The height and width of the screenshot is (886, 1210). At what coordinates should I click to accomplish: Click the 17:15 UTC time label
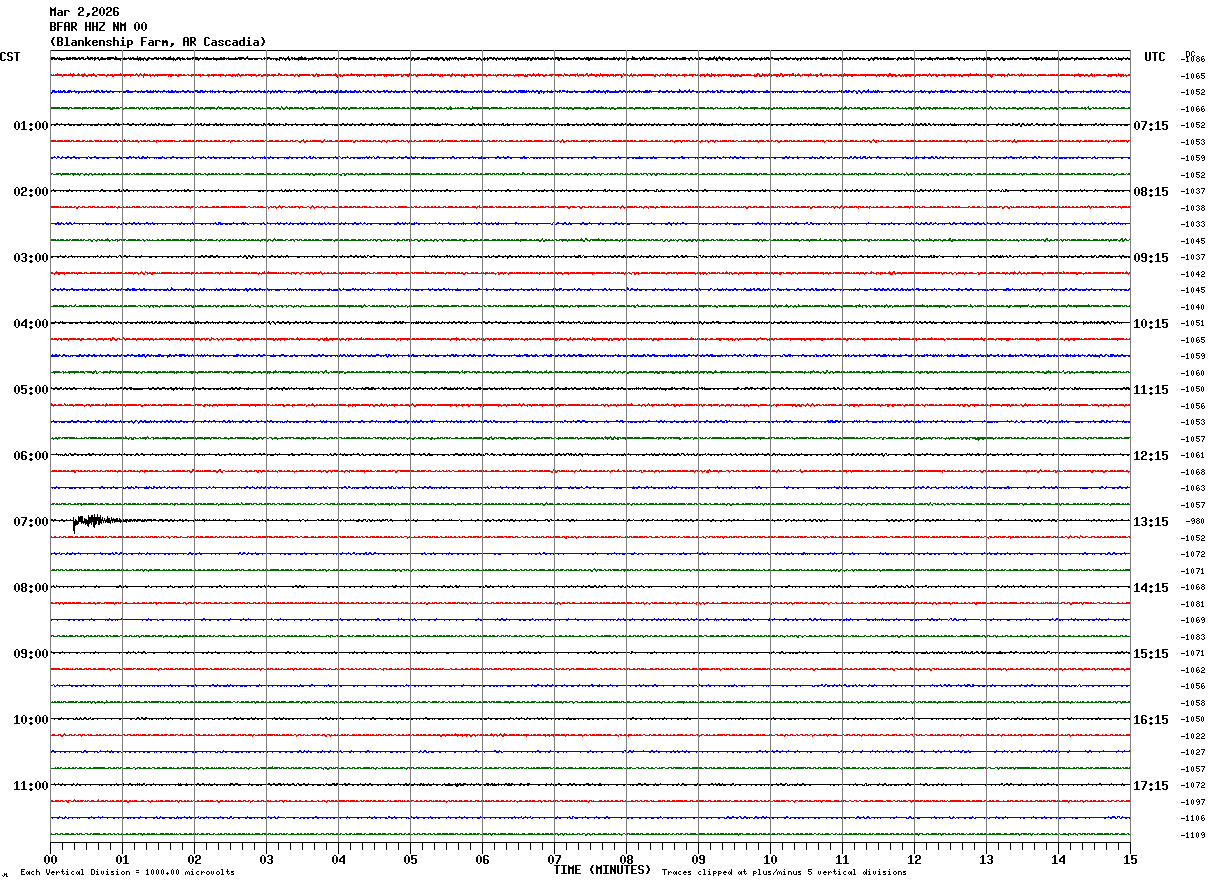tap(1150, 786)
